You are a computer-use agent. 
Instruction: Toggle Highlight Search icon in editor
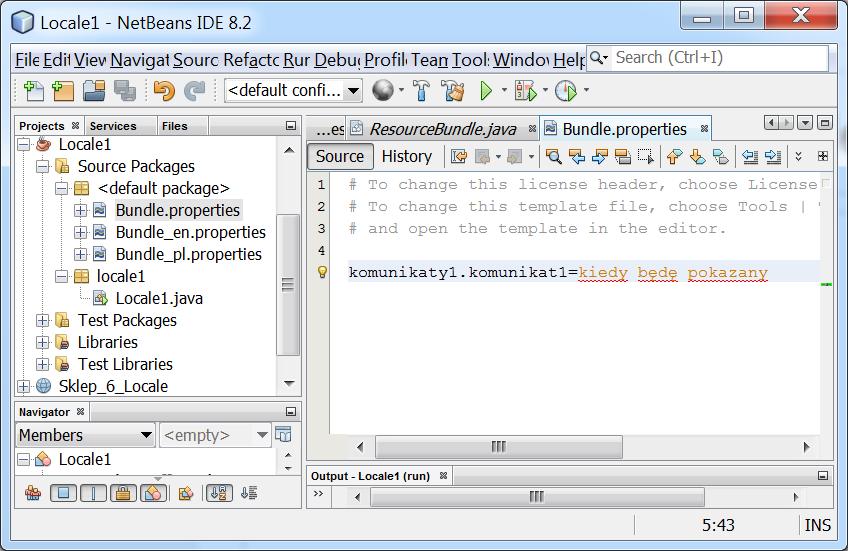[x=623, y=157]
